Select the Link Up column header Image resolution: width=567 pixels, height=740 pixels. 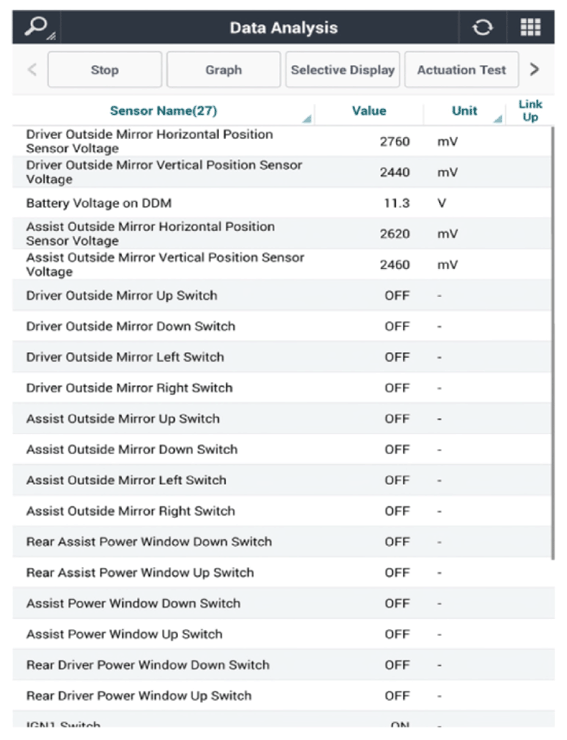(x=530, y=110)
